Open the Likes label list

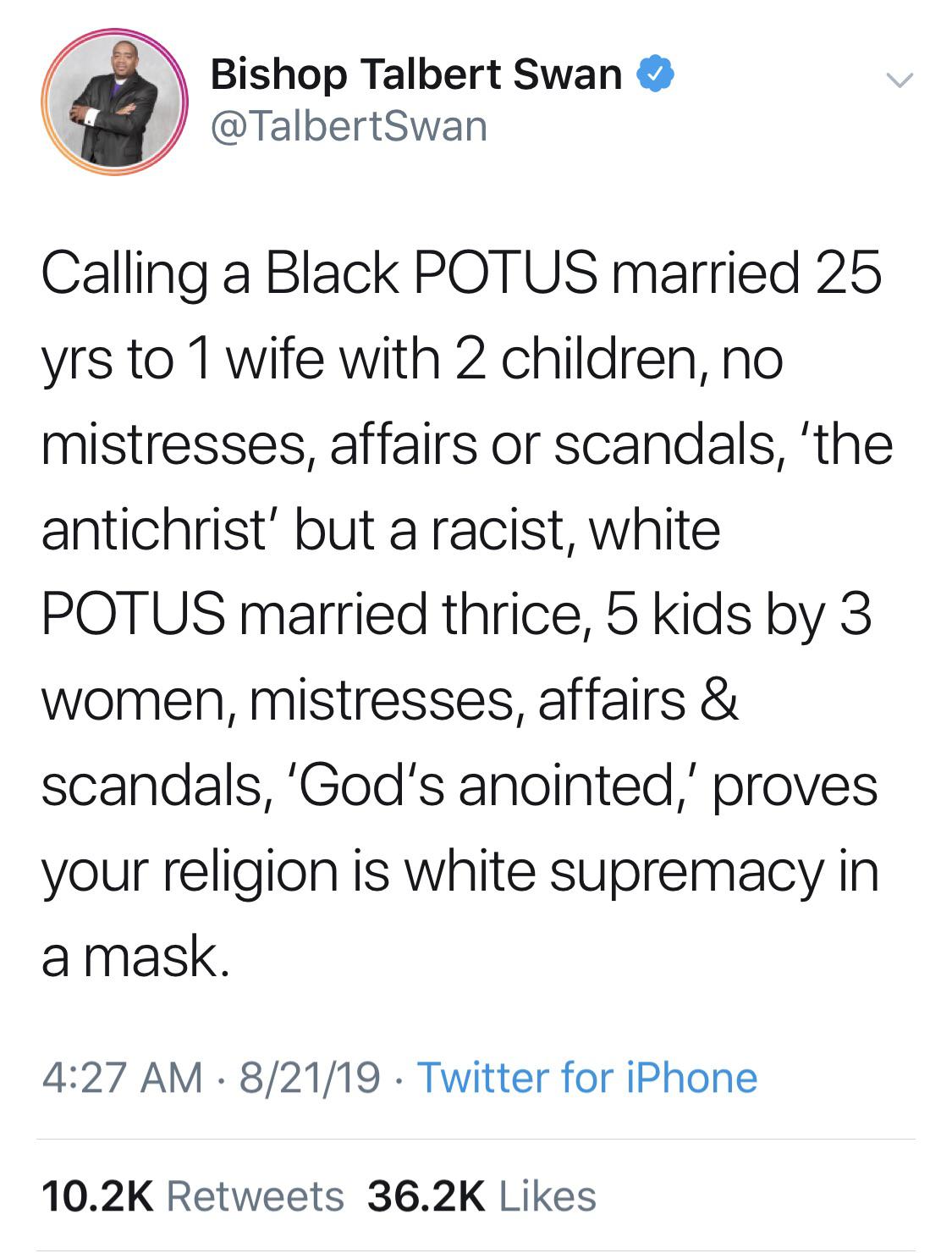click(548, 1196)
